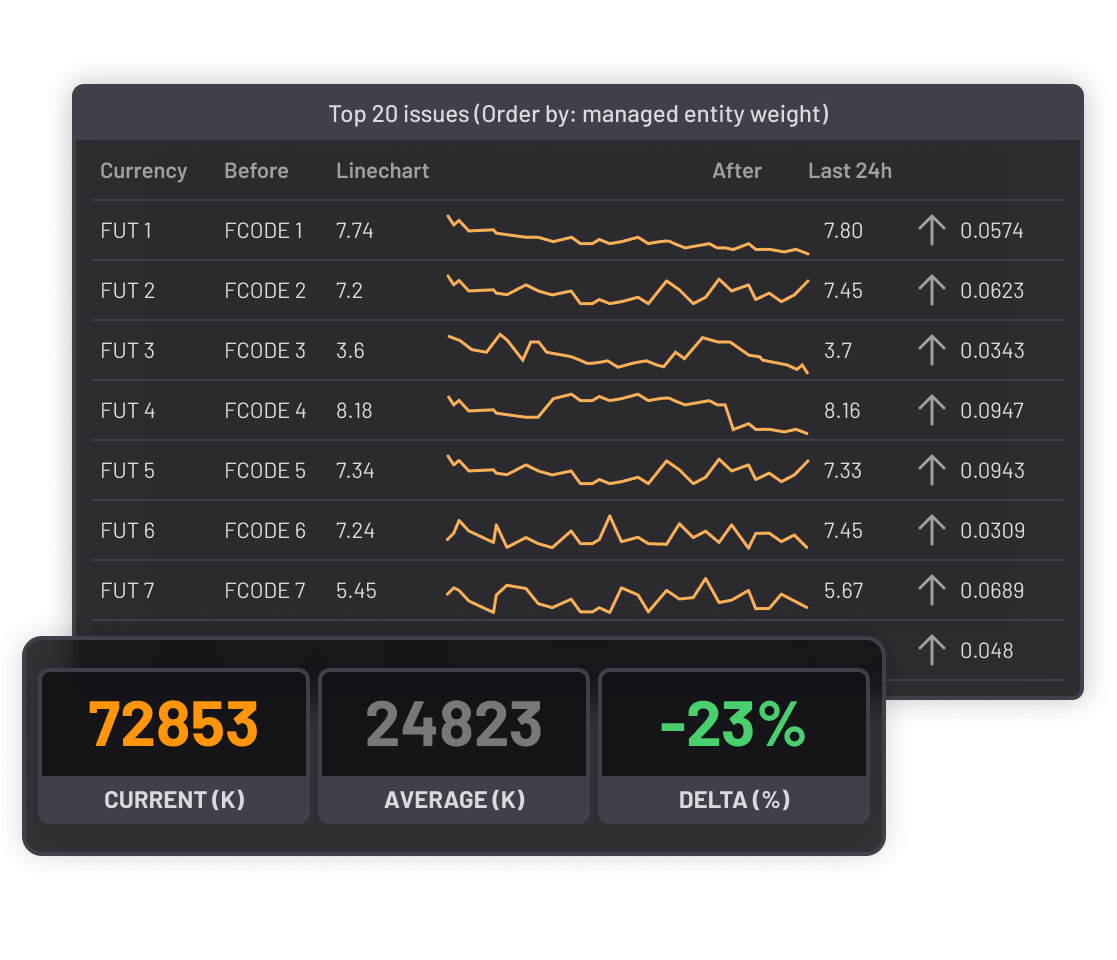The width and height of the screenshot is (1117, 960).
Task: Click the up arrow in FUT 6 row
Action: [931, 530]
